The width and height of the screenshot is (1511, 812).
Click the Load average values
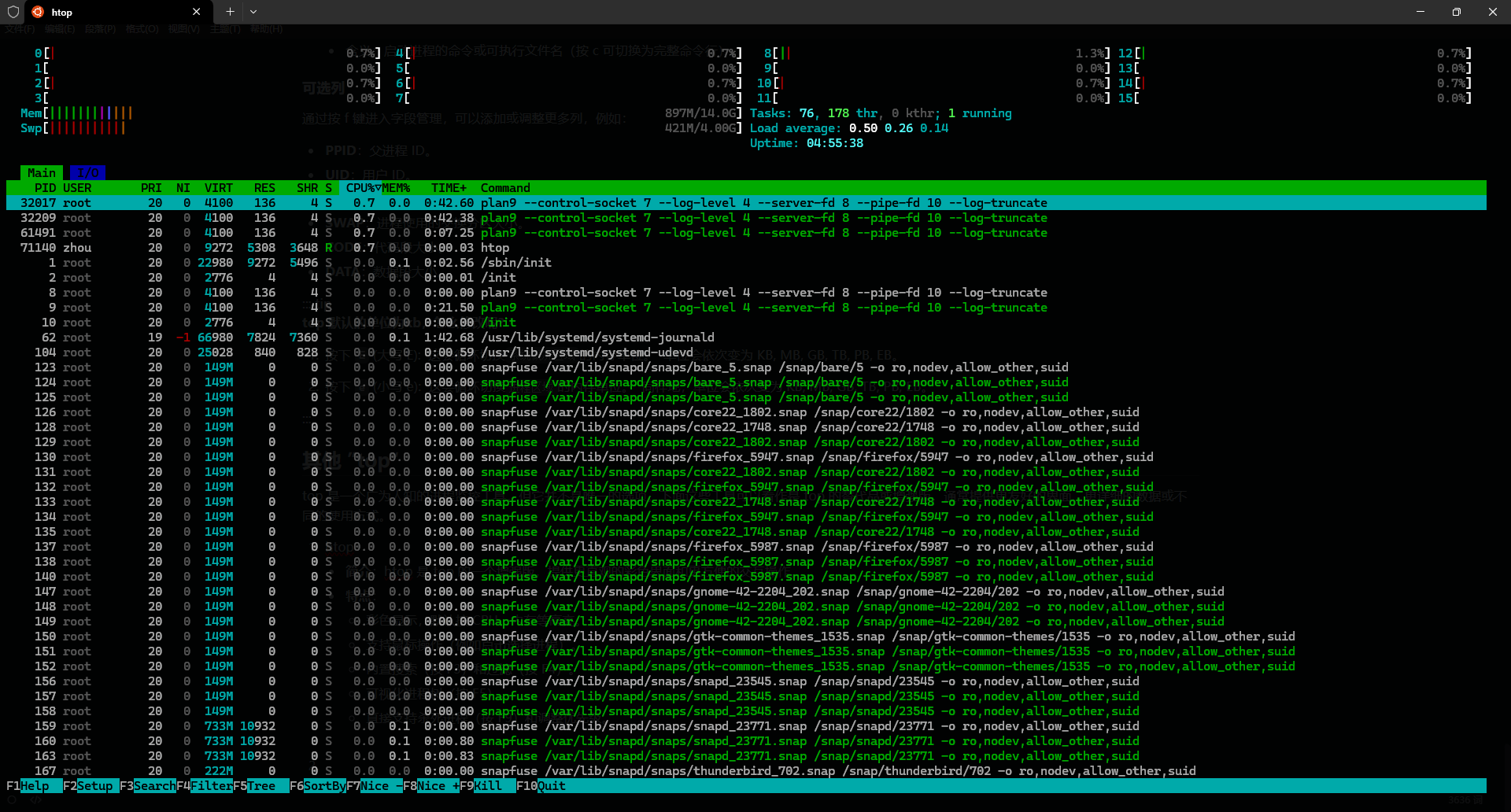pyautogui.click(x=899, y=128)
